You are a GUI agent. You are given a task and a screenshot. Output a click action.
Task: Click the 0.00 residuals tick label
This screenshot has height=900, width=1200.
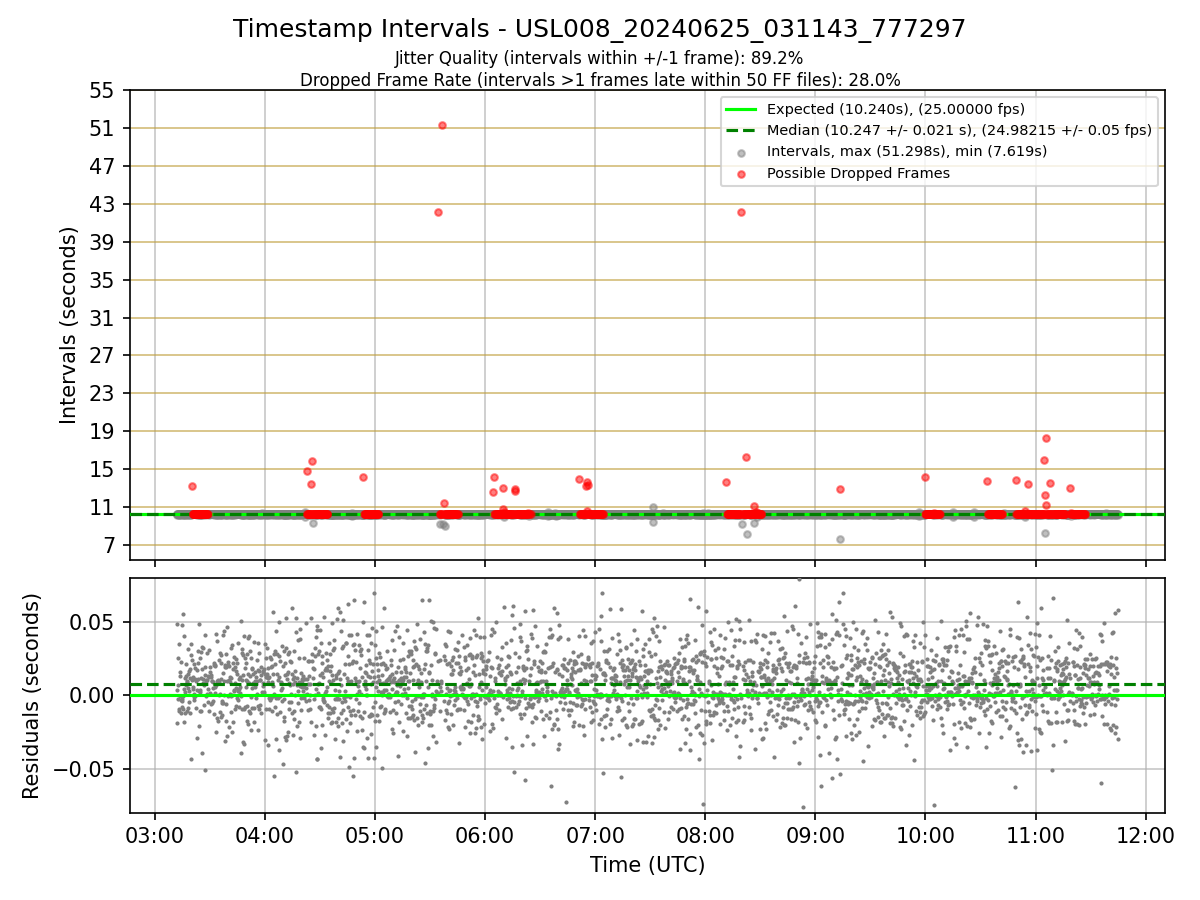pos(94,695)
